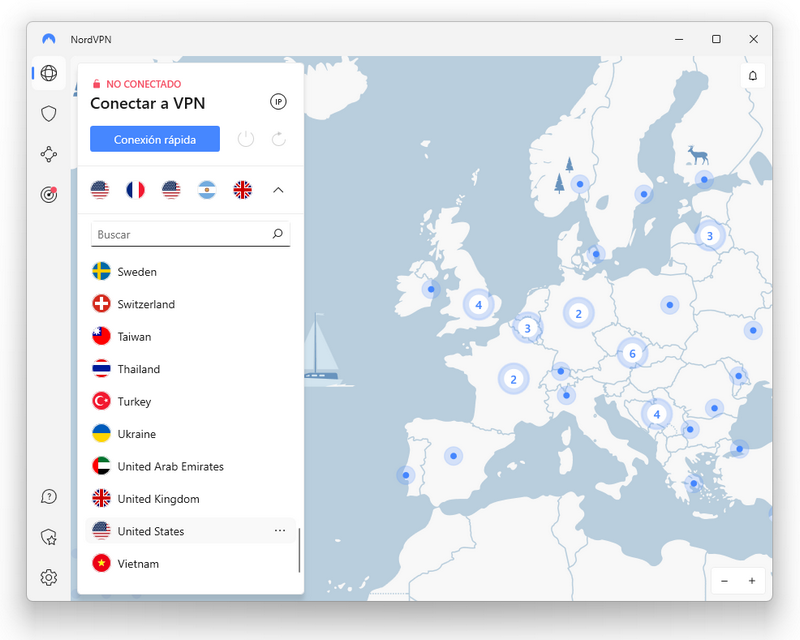Focus the Buscar search field

coord(190,234)
